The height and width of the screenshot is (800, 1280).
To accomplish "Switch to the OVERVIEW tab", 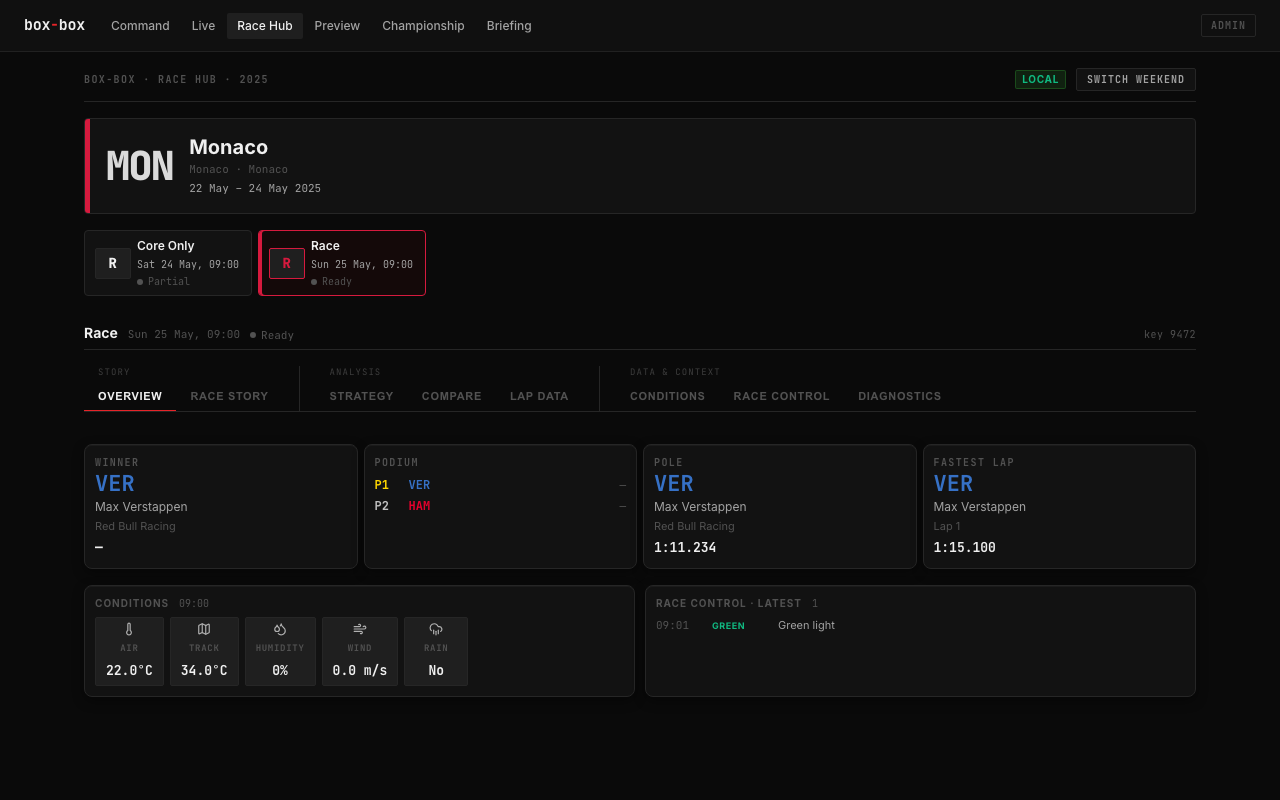I will [x=130, y=396].
